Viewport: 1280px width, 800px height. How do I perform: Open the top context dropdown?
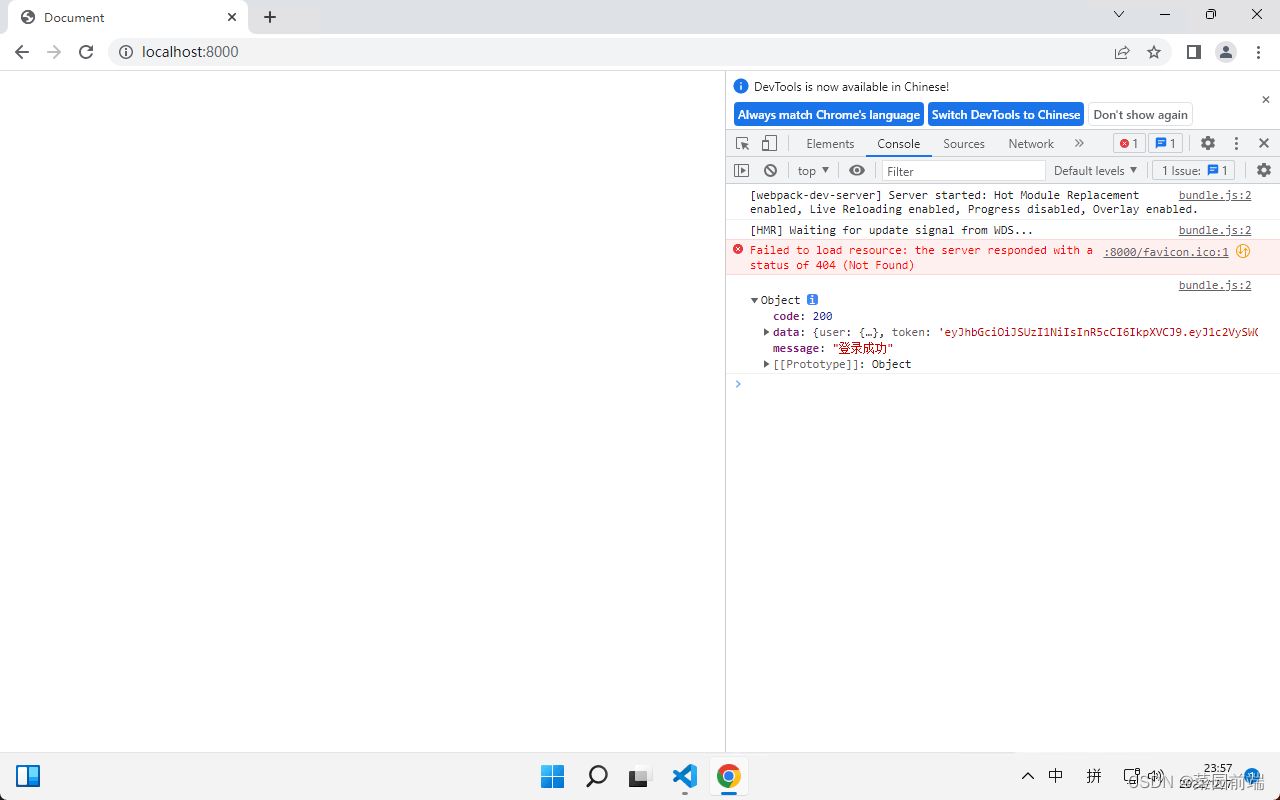pyautogui.click(x=813, y=171)
